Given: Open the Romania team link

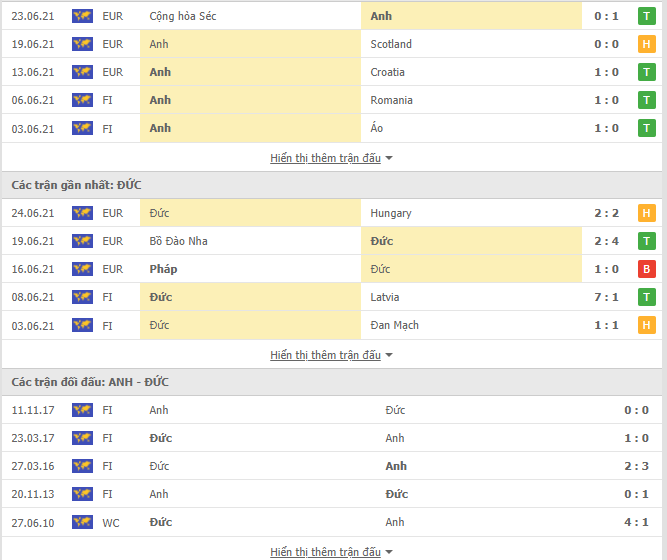Looking at the screenshot, I should click(391, 100).
